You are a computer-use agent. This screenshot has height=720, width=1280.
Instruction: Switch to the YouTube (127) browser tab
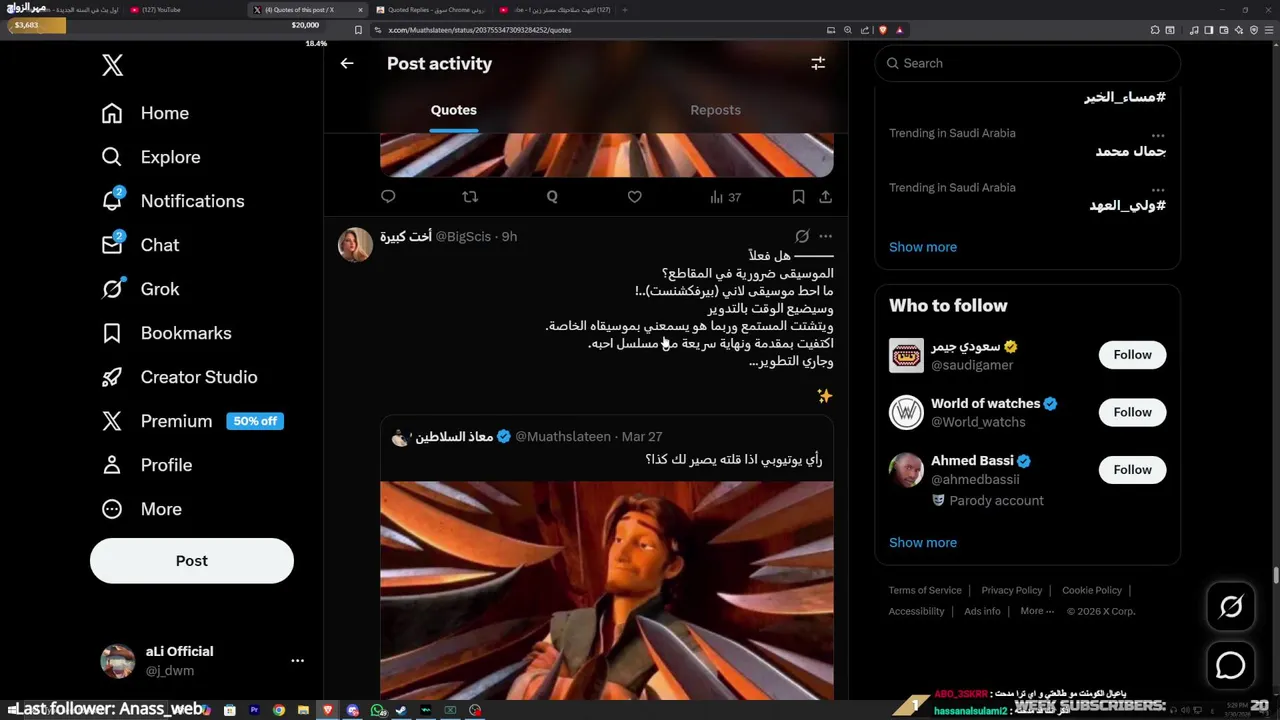pos(185,10)
